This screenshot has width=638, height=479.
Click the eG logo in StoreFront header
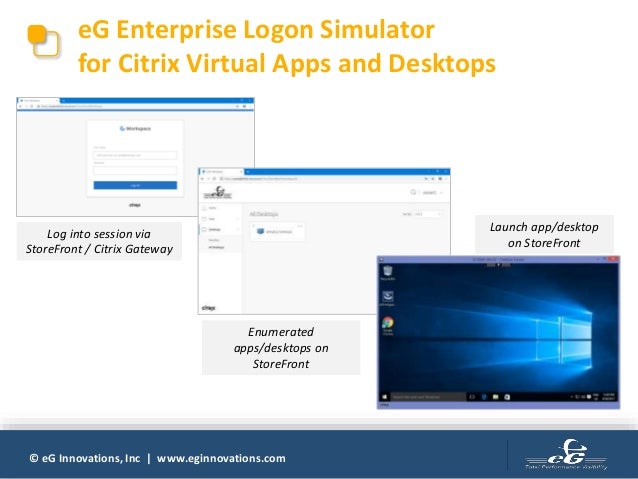[x=218, y=192]
